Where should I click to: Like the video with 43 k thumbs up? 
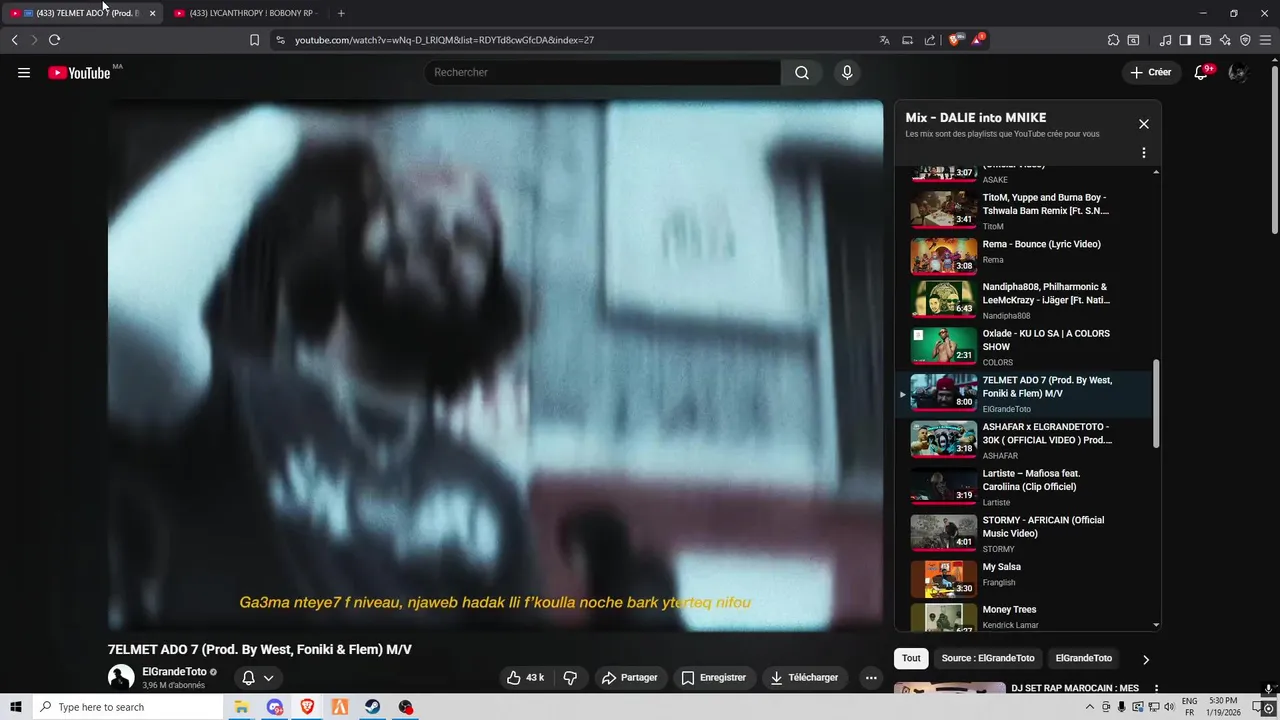526,677
